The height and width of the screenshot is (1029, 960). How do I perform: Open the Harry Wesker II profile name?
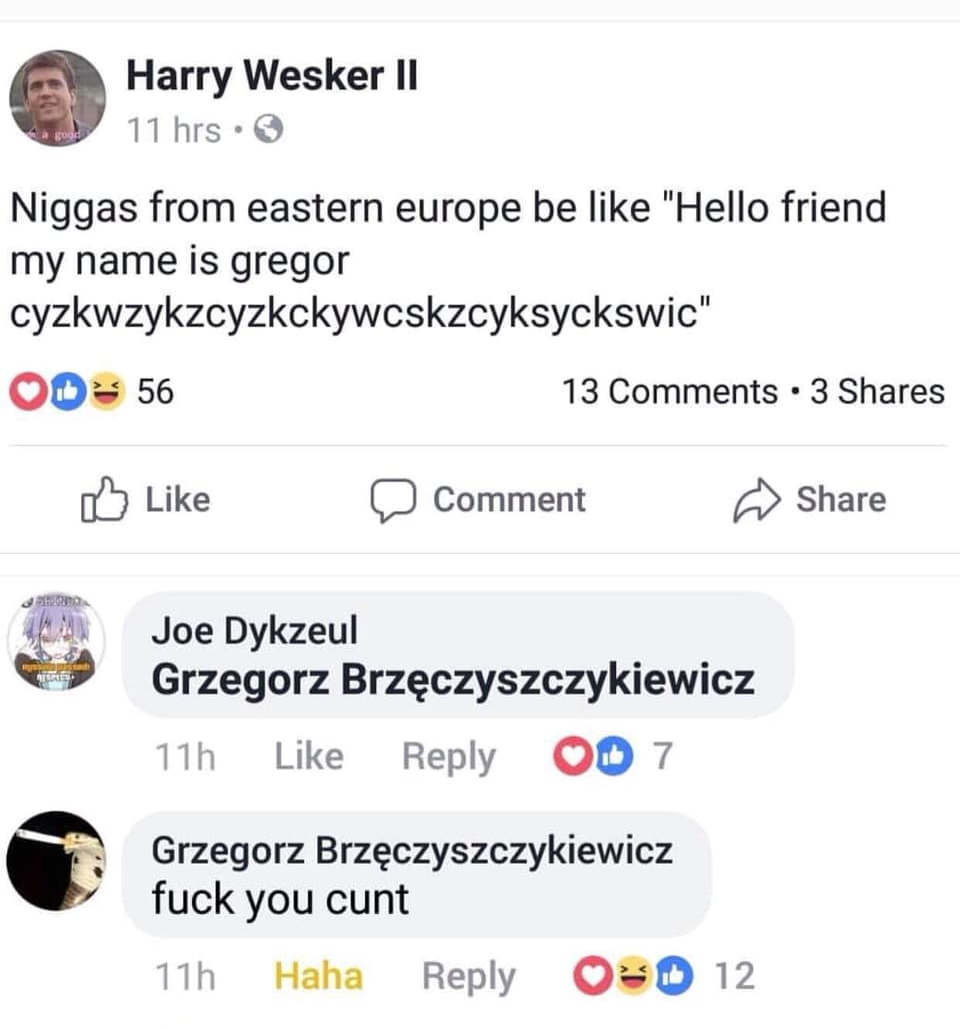(x=272, y=75)
